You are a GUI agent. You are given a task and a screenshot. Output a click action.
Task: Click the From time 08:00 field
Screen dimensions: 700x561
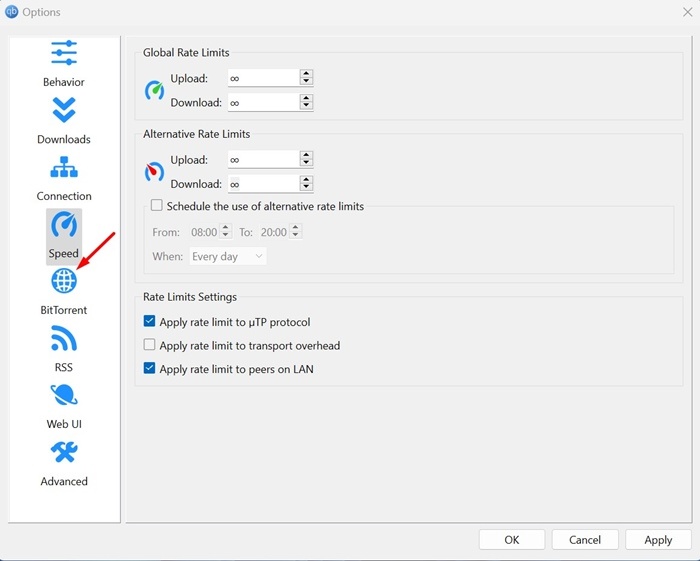(204, 232)
